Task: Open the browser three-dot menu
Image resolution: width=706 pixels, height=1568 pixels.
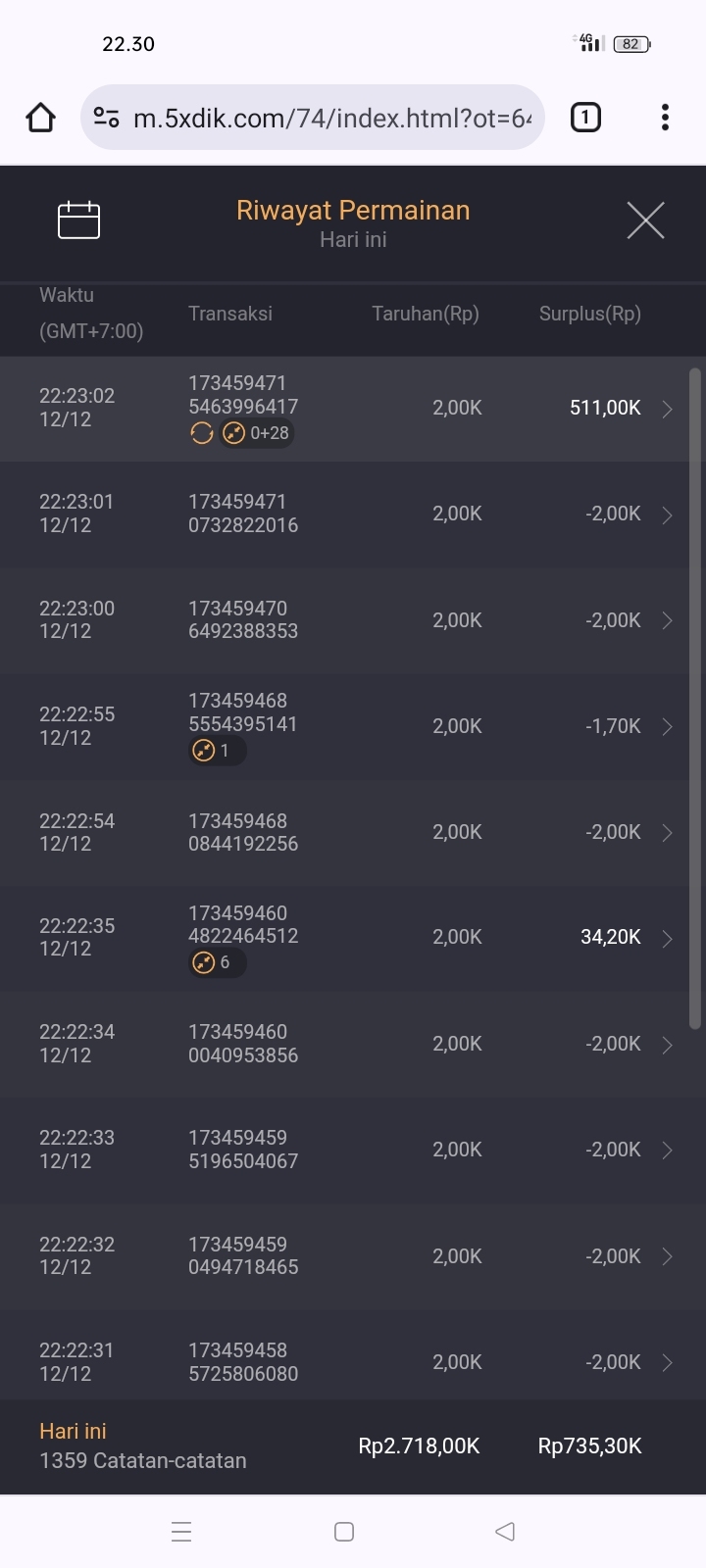Action: click(x=665, y=118)
